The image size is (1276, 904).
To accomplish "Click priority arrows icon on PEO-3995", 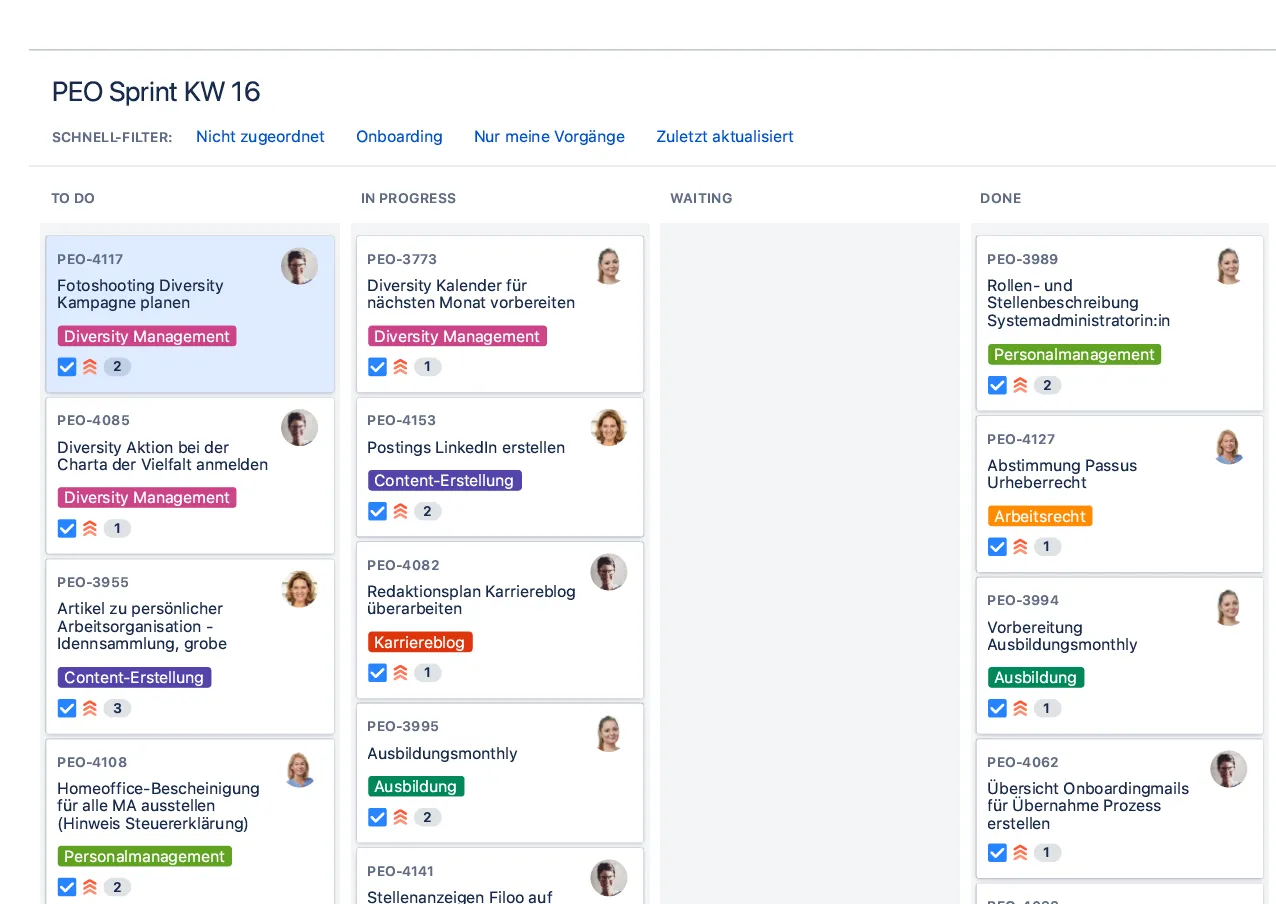I will tap(400, 817).
